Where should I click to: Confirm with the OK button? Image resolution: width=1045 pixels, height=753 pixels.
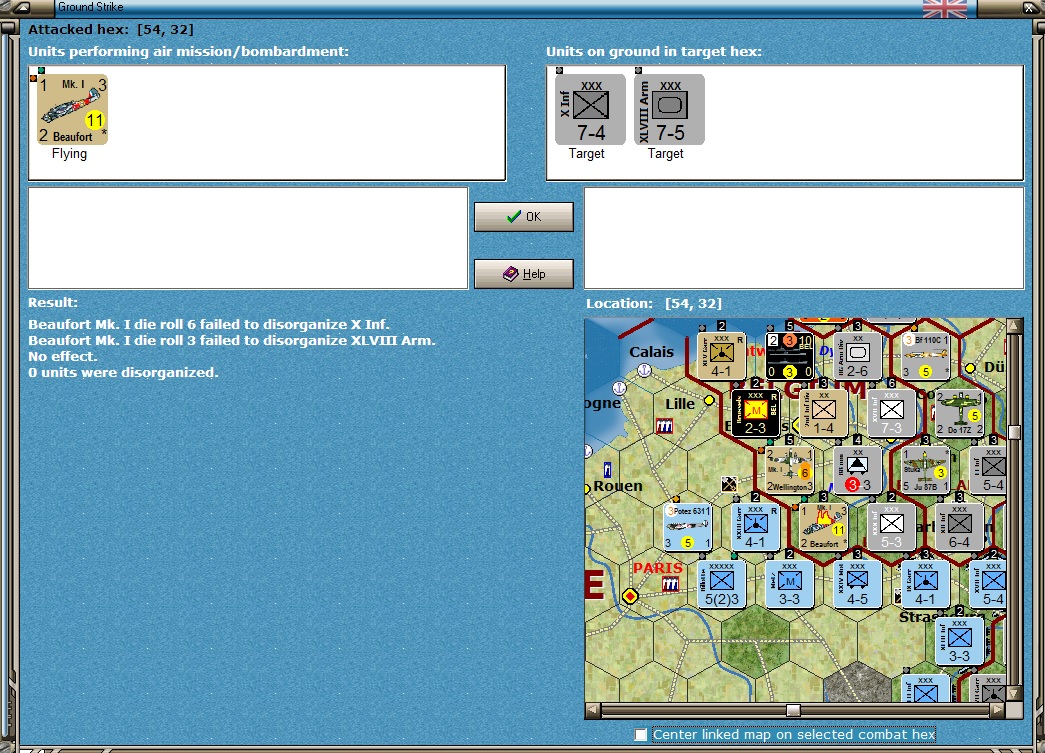pos(524,217)
